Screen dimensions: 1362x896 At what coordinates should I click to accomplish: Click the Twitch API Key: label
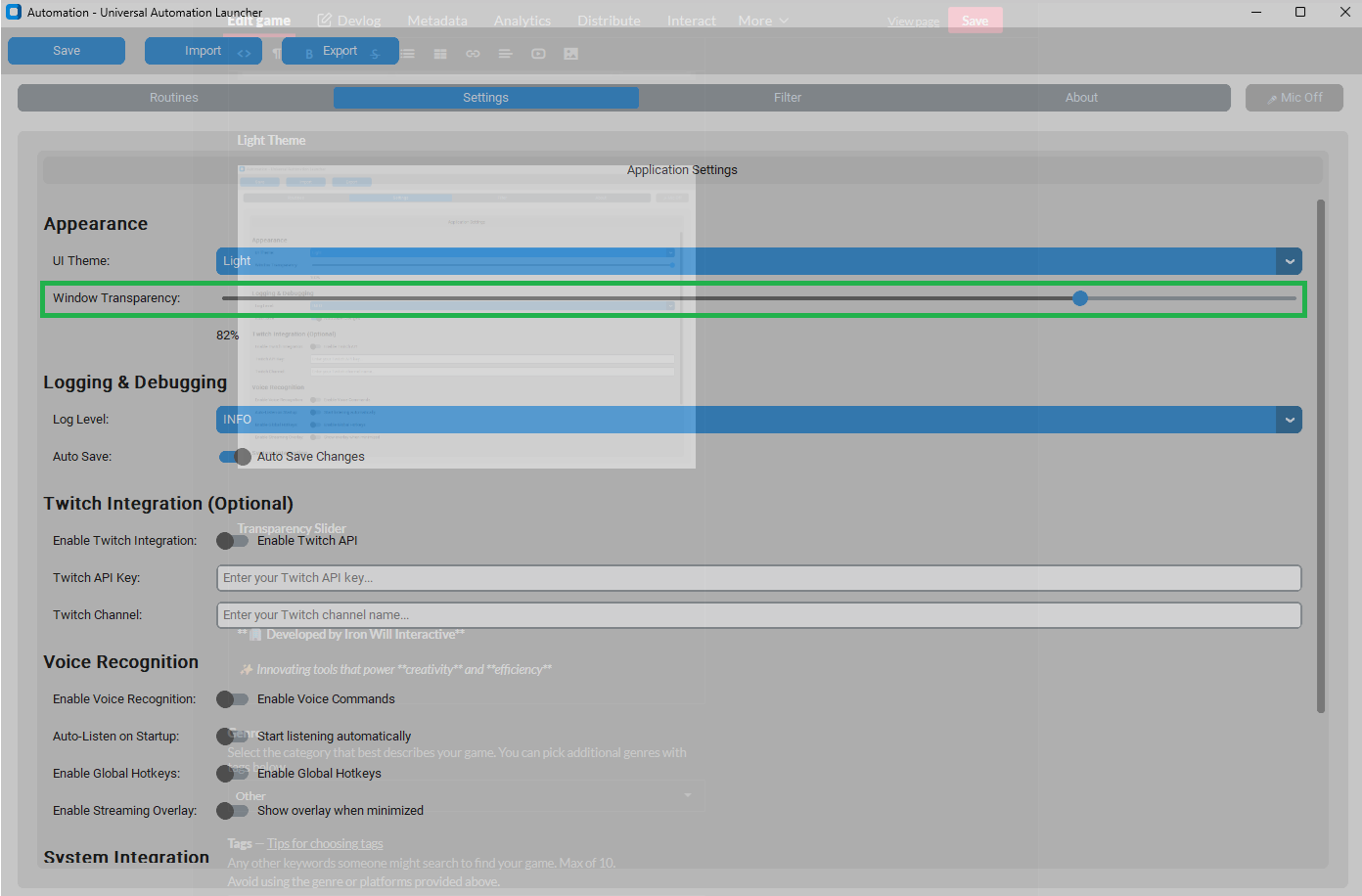tap(97, 578)
